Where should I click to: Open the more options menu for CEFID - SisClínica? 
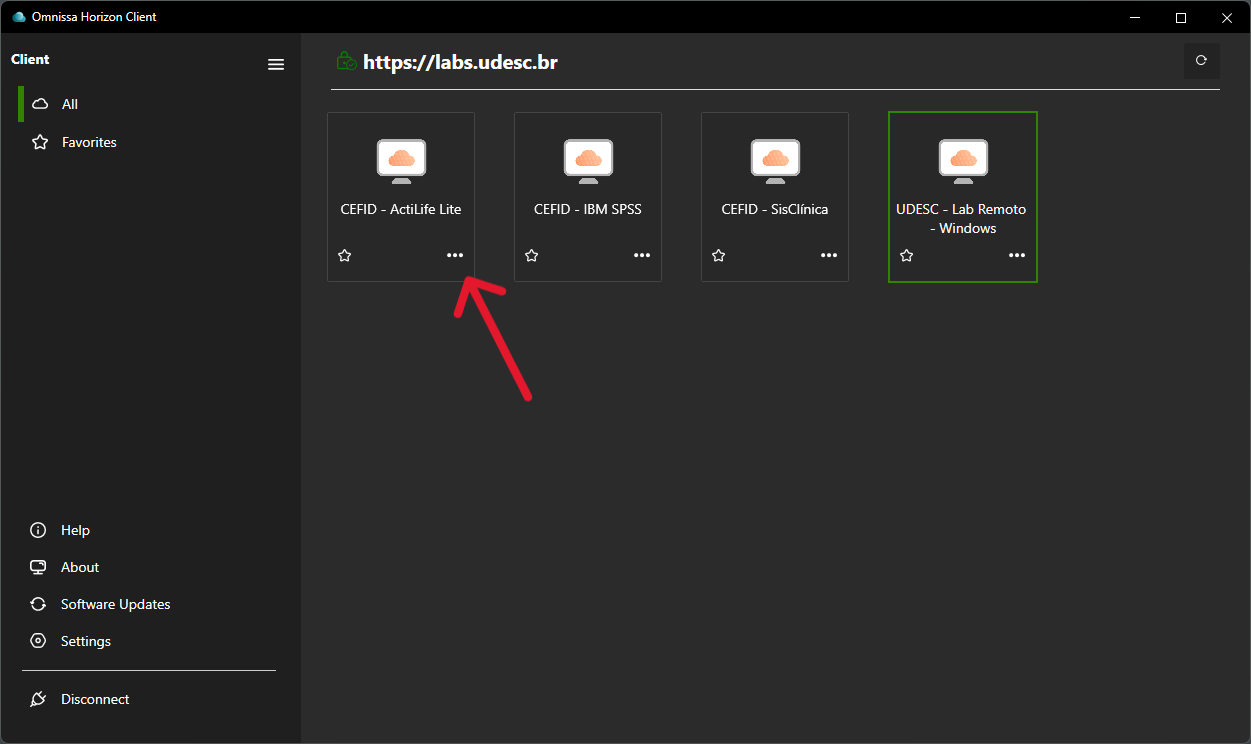829,256
